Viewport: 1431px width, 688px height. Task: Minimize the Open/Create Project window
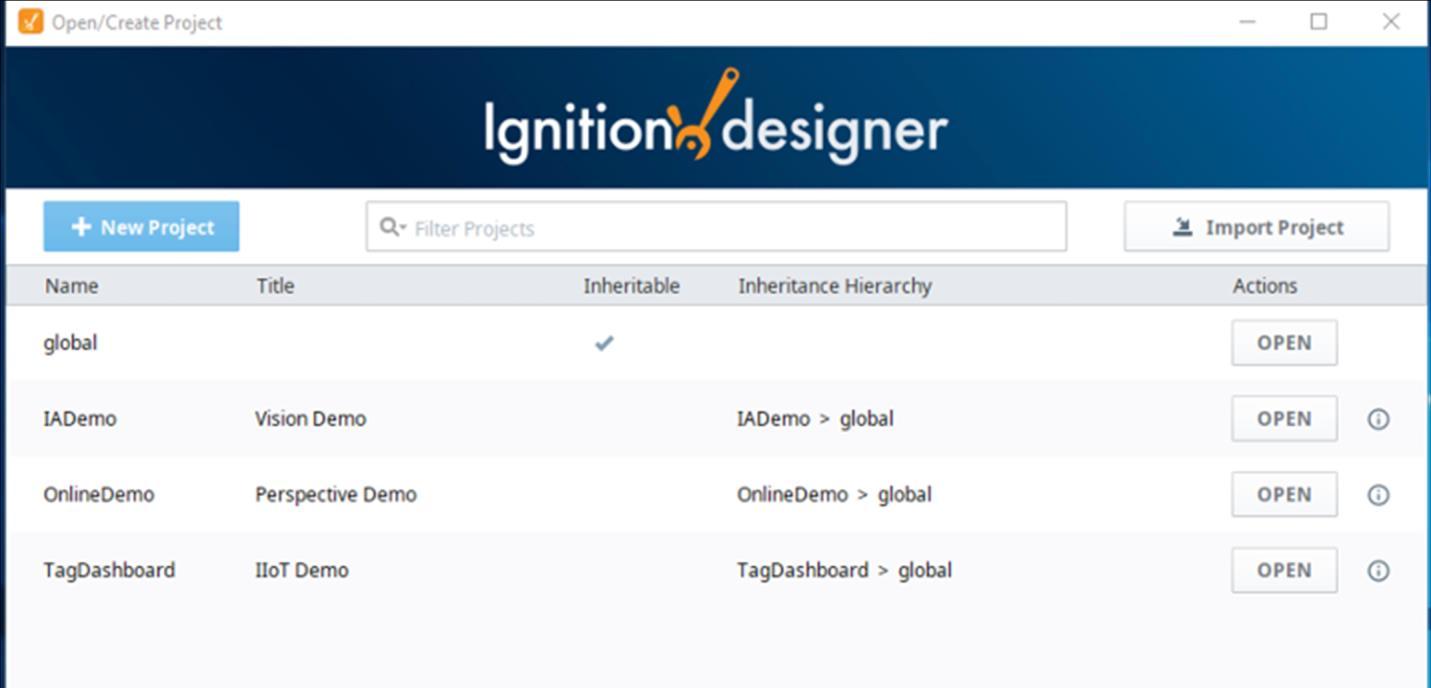pos(1247,21)
